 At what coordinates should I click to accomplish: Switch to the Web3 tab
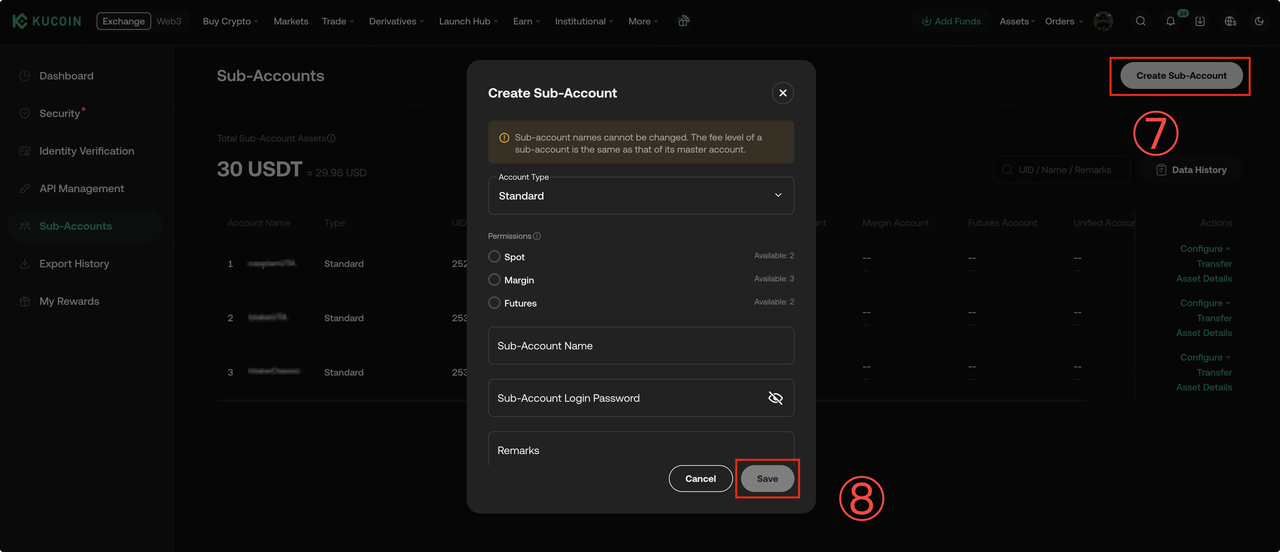[170, 21]
